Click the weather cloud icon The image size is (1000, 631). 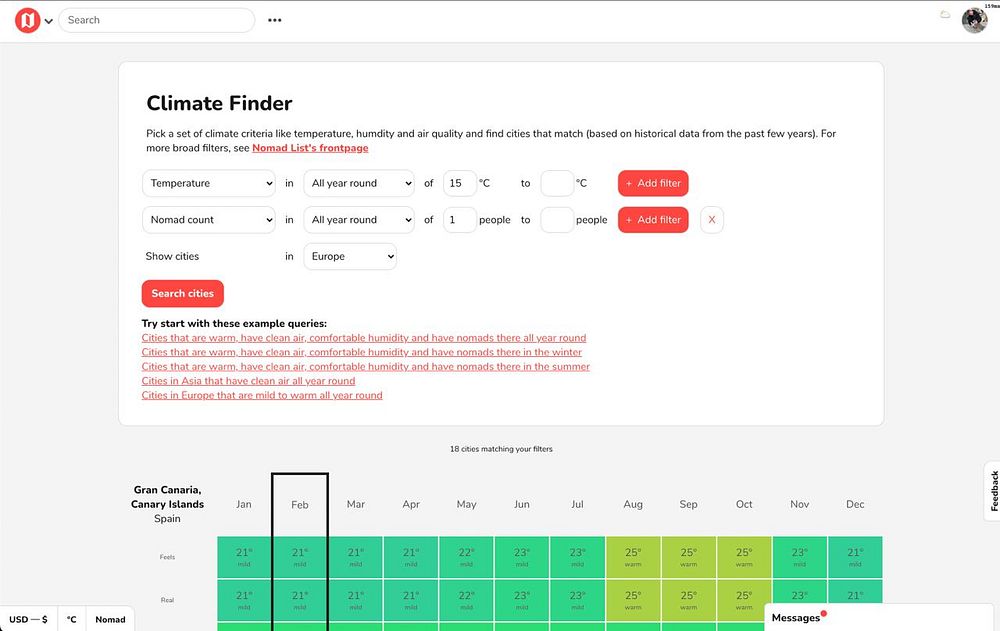945,15
